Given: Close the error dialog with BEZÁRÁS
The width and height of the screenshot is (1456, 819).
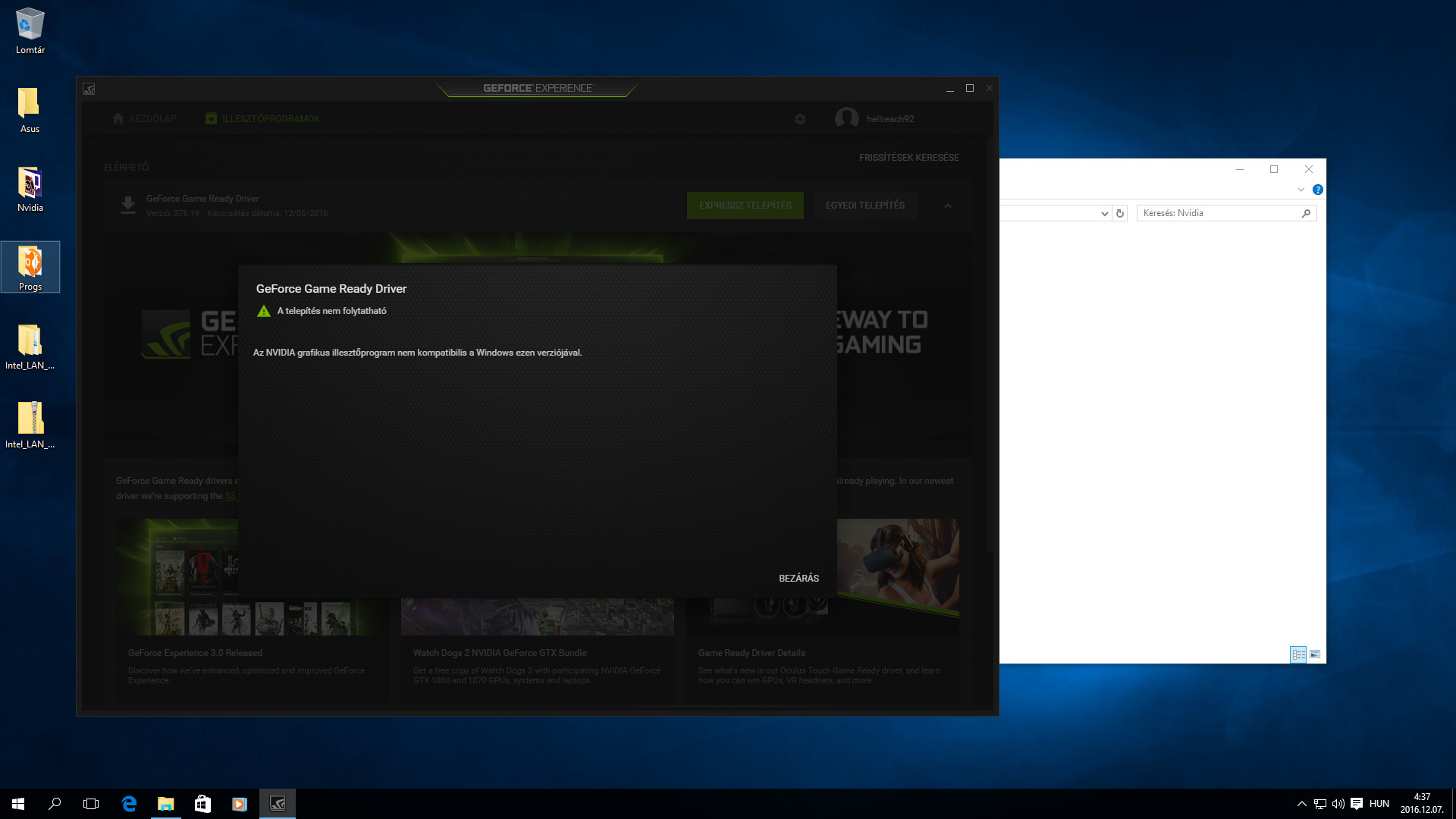Looking at the screenshot, I should coord(799,578).
